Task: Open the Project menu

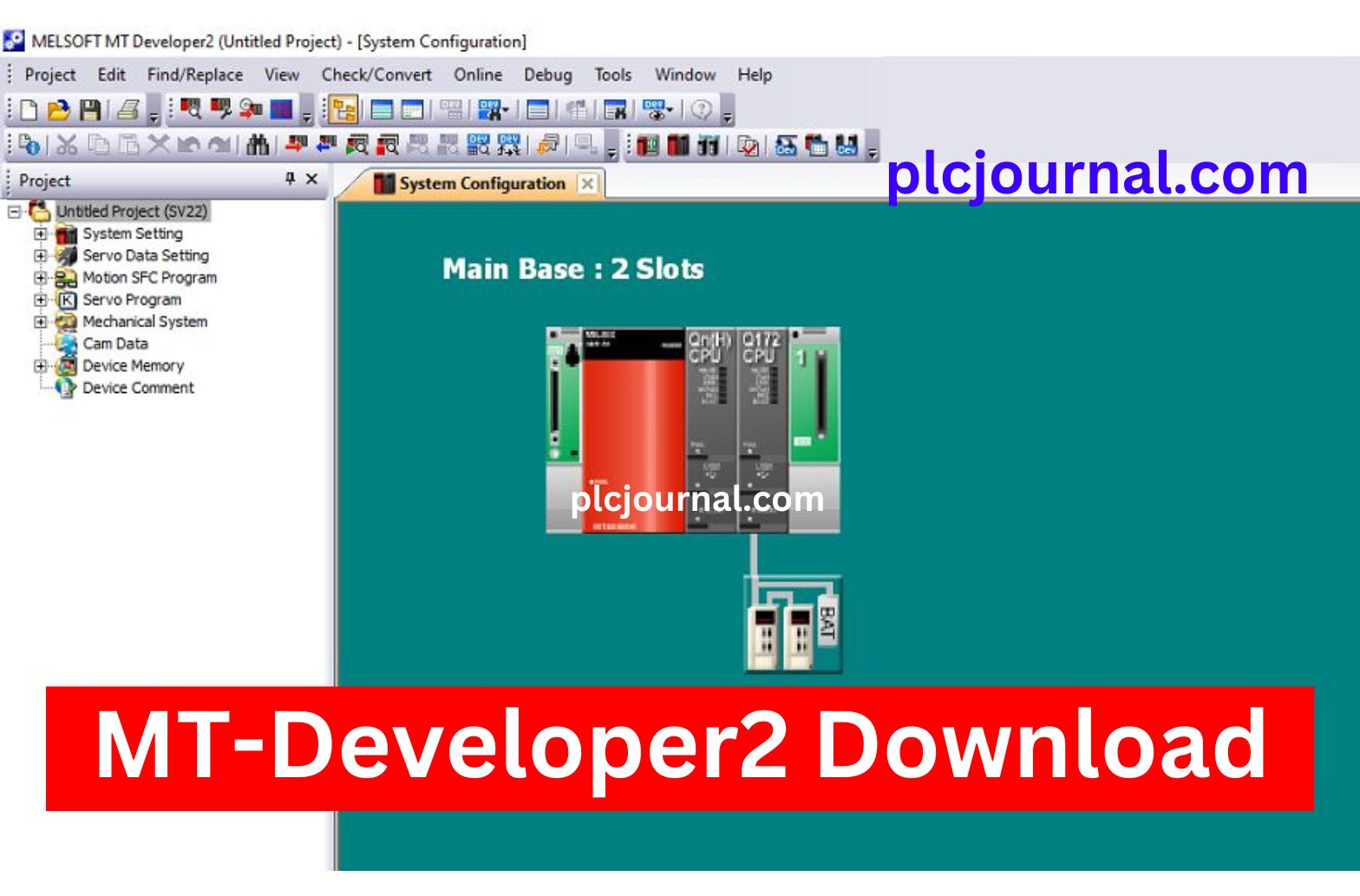Action: pos(50,75)
